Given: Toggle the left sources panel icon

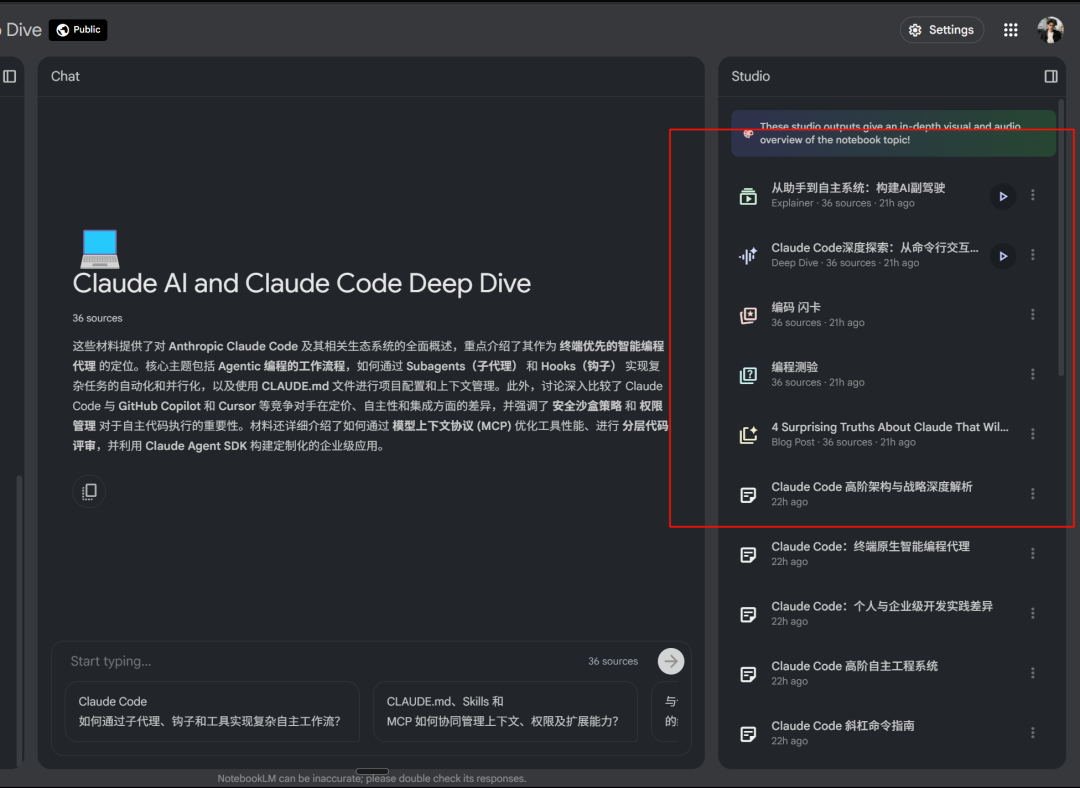Looking at the screenshot, I should 10,76.
